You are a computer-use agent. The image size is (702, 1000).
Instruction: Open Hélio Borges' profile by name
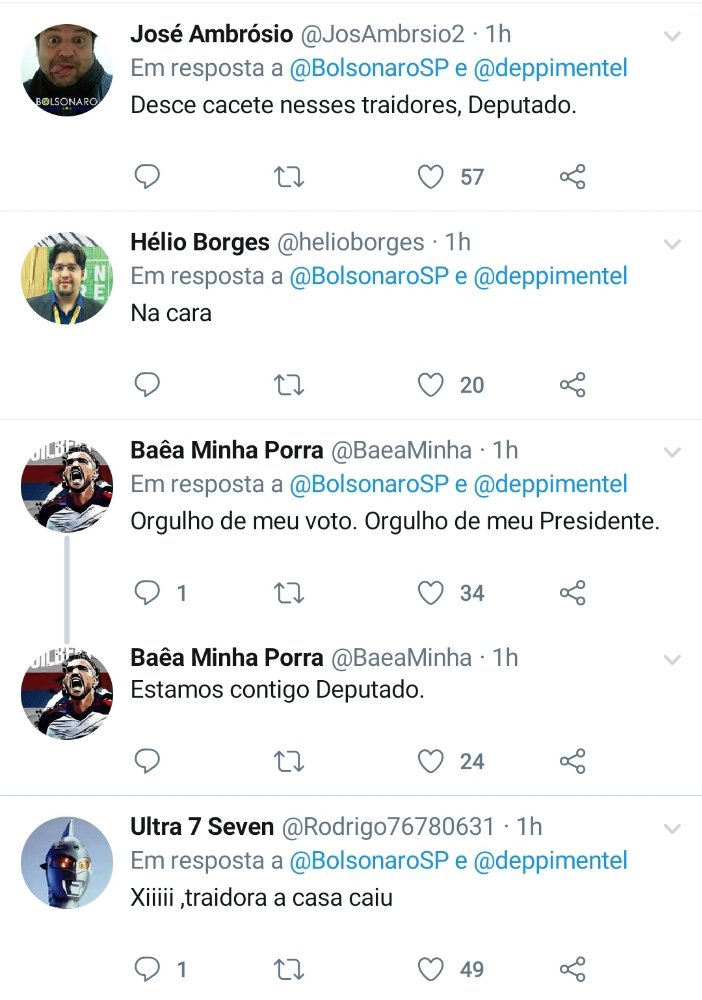[200, 242]
